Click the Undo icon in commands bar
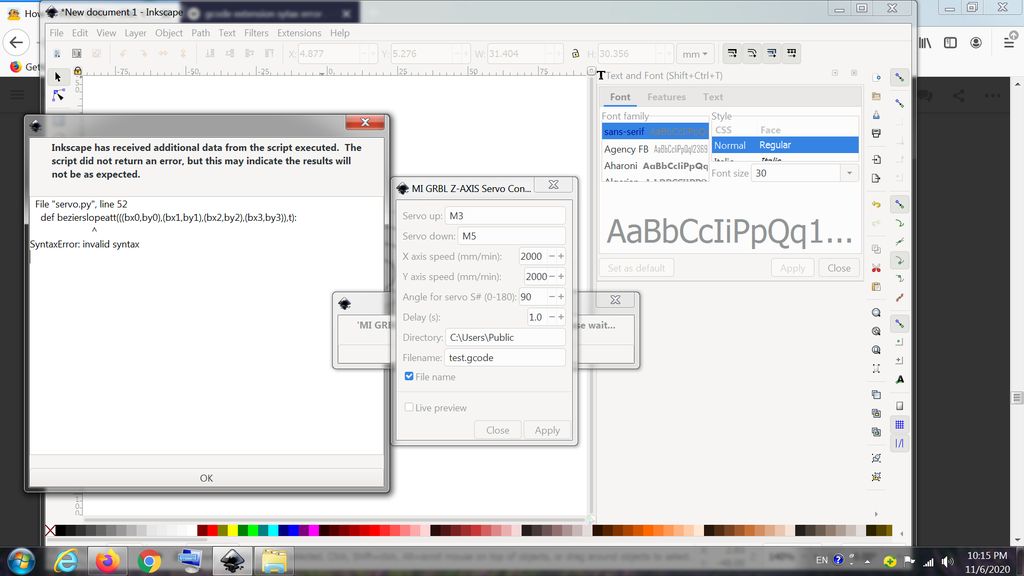The image size is (1024, 576). 876,204
